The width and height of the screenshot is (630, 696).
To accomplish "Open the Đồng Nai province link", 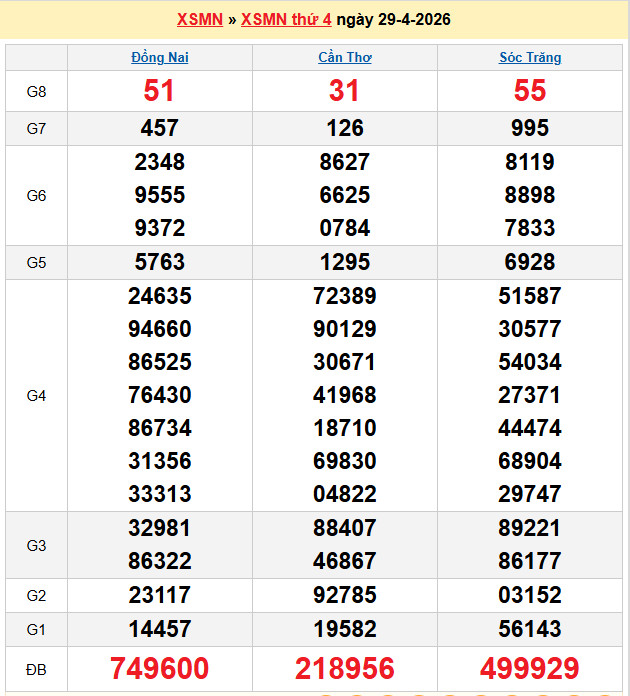I will coord(160,58).
